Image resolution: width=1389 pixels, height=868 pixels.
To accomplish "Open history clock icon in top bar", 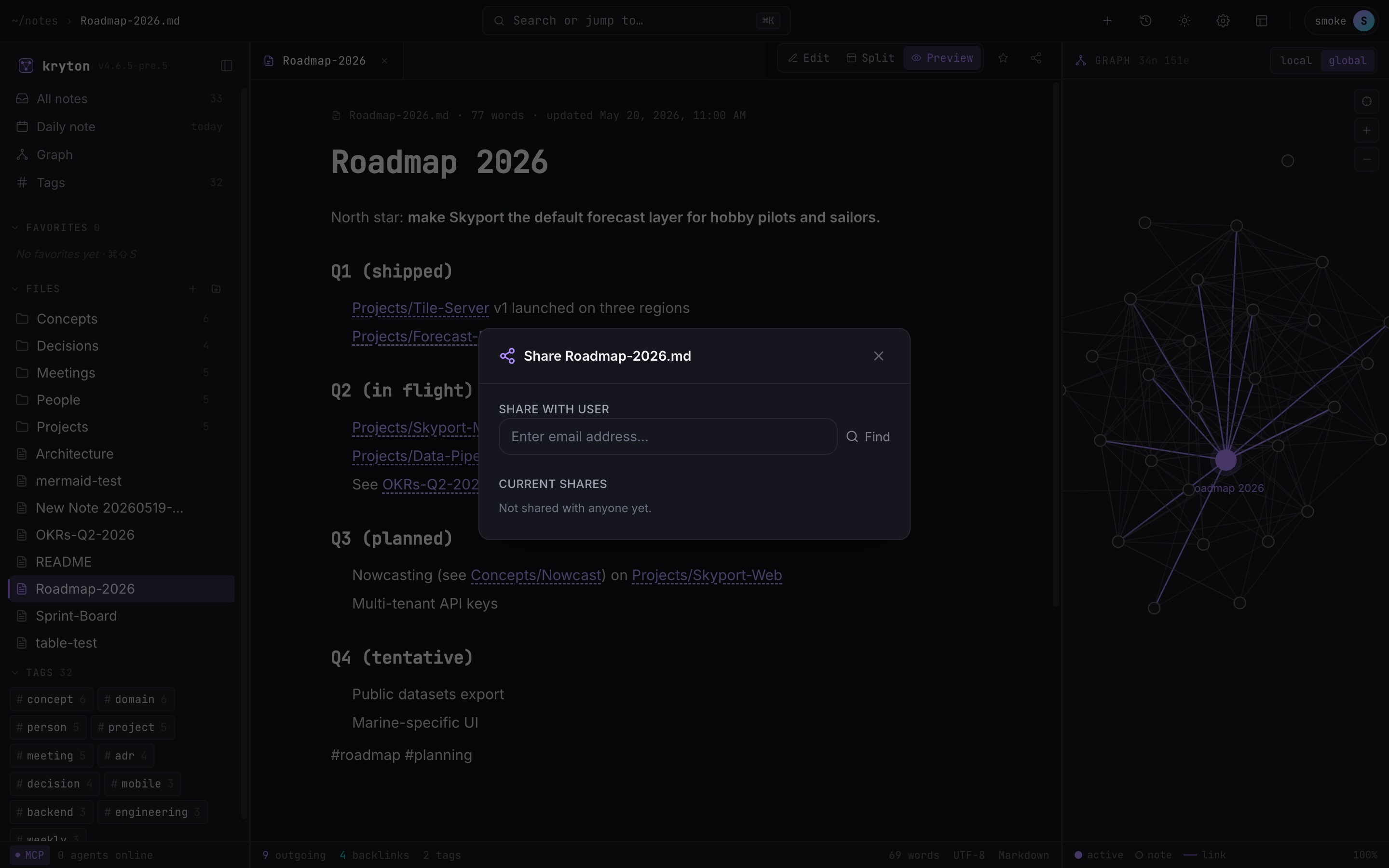I will (1145, 21).
